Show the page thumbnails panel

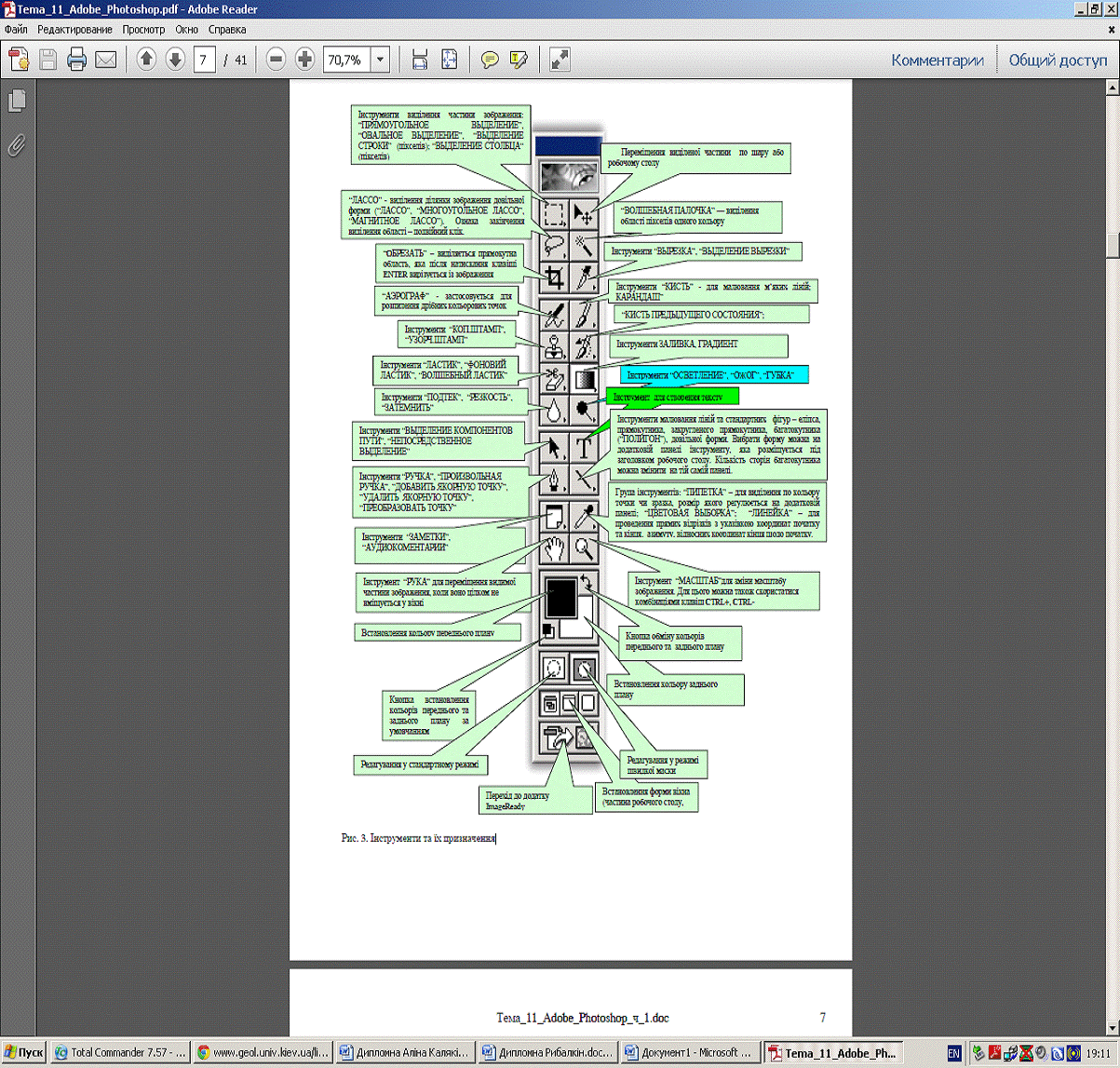[16, 101]
